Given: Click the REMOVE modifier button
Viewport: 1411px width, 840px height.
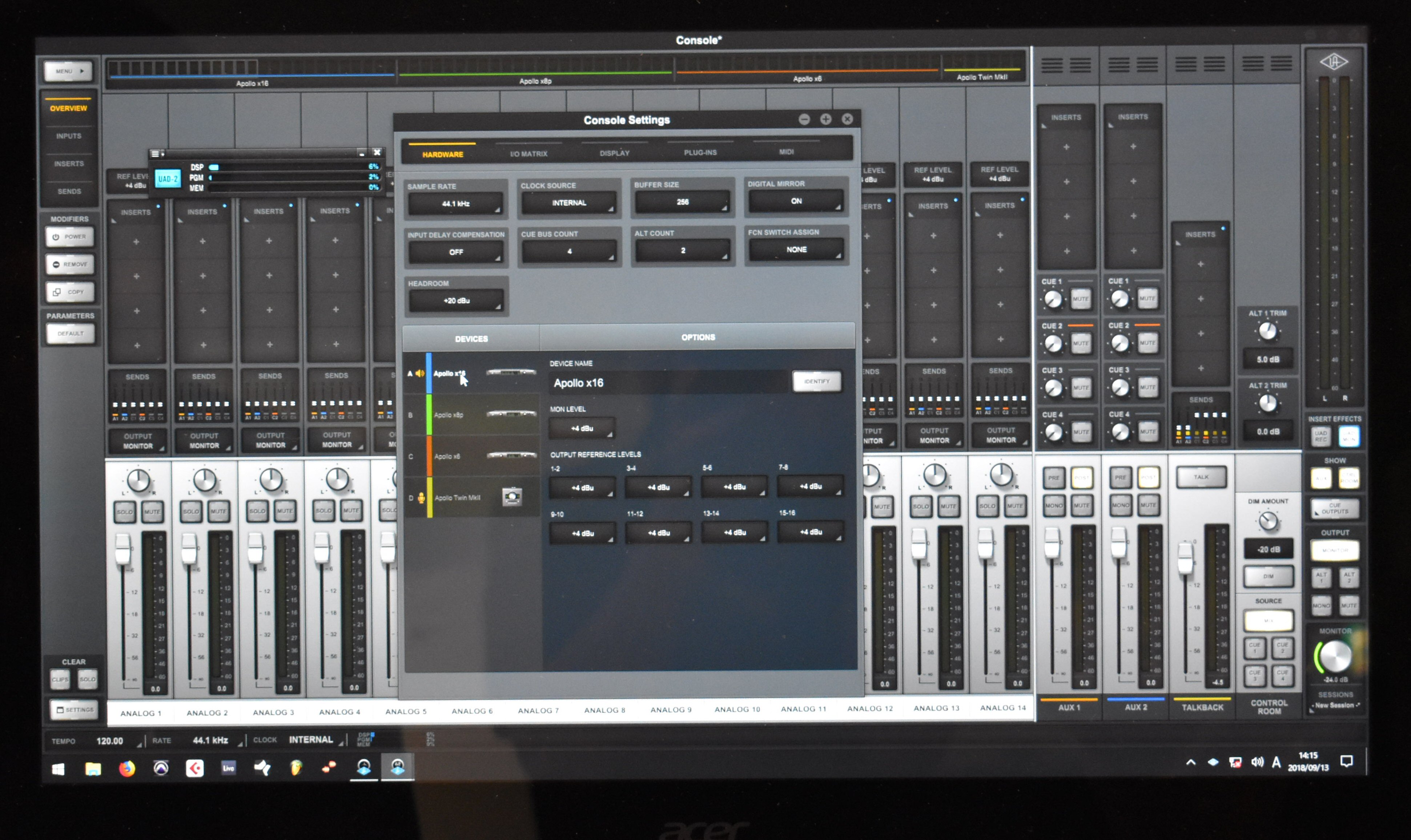Looking at the screenshot, I should point(70,264).
